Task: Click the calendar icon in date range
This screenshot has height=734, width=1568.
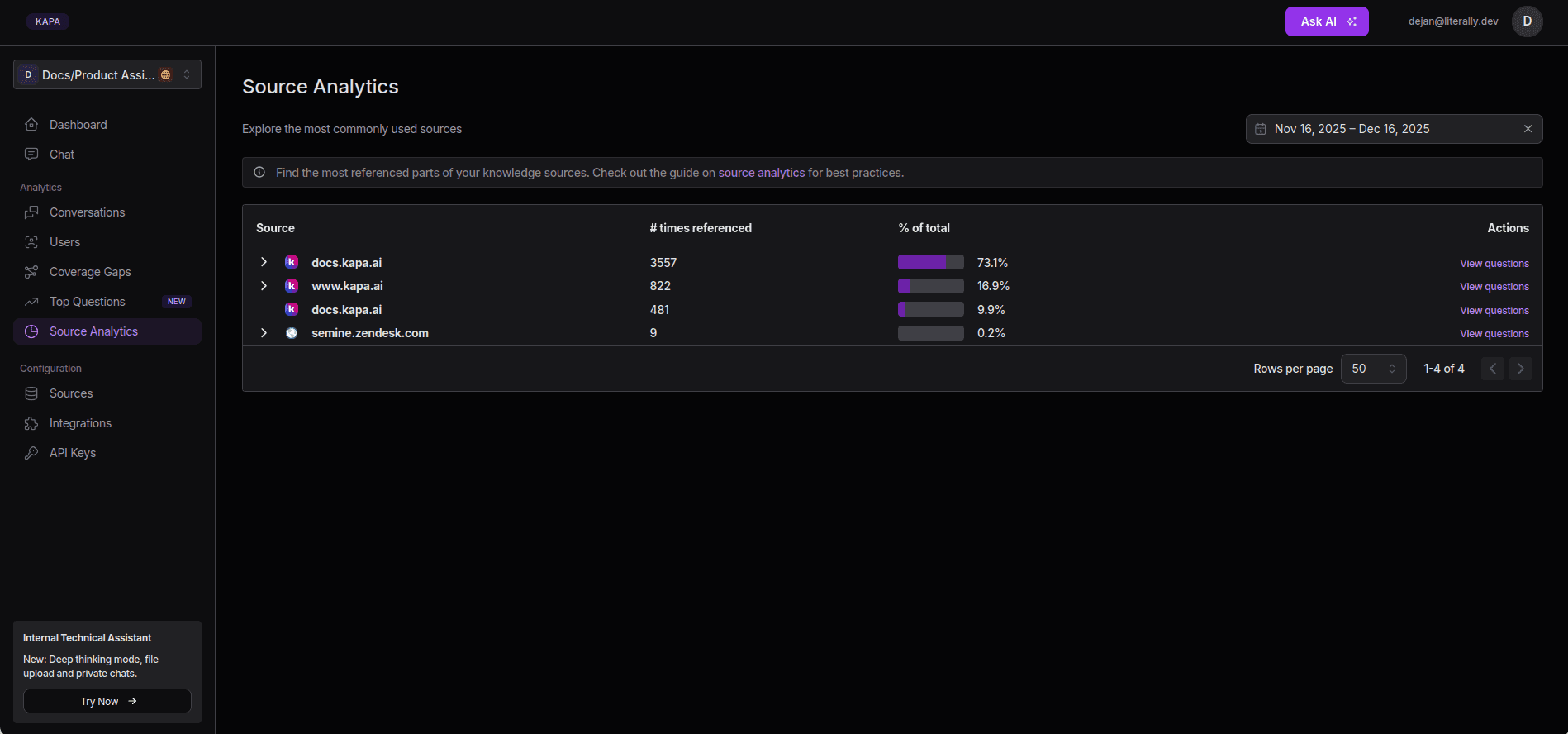Action: (1261, 129)
